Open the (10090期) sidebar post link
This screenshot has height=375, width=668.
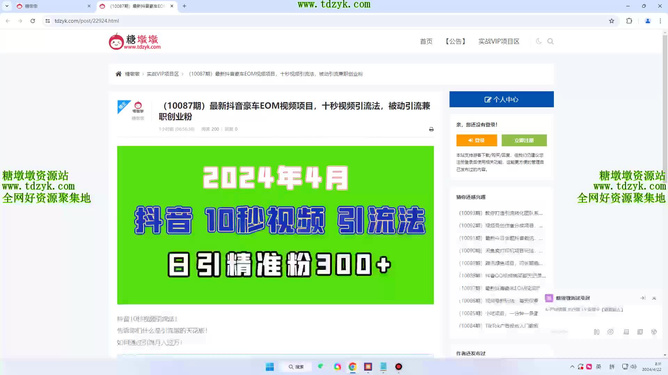tap(501, 251)
